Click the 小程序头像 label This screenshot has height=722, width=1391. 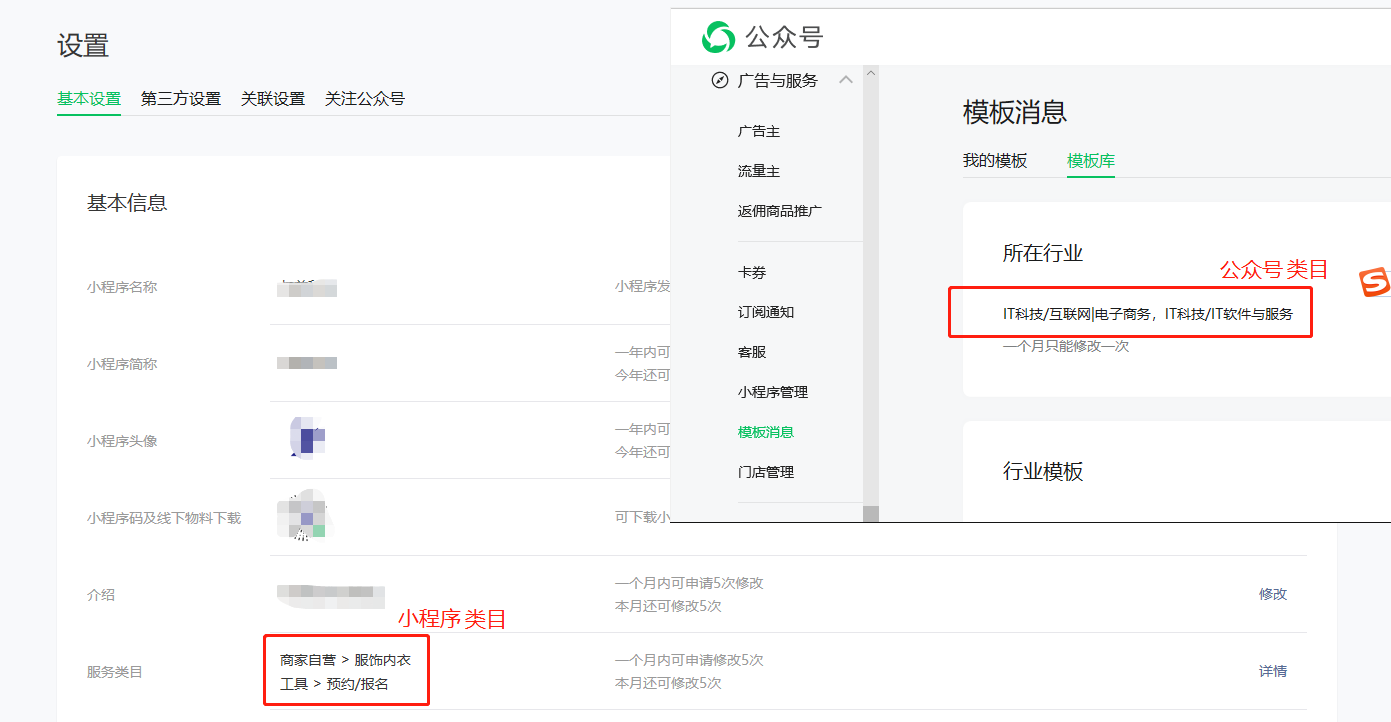[x=122, y=441]
